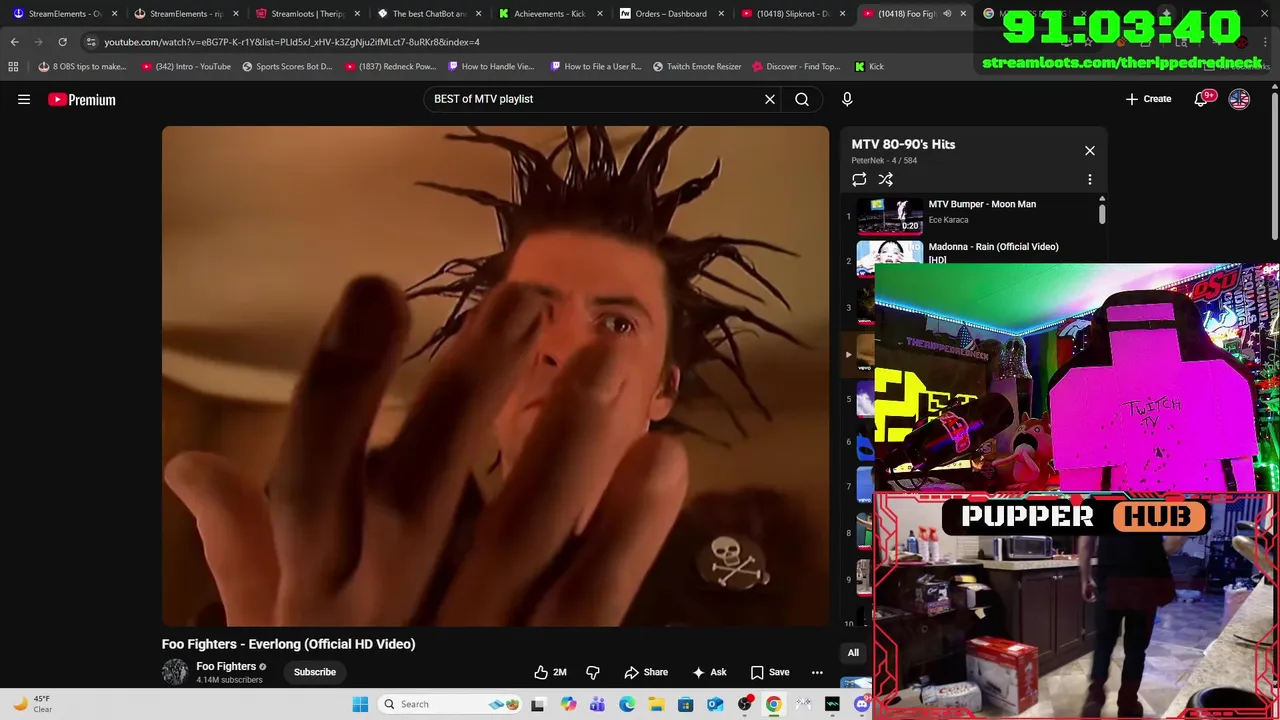Screen dimensions: 1280x720
Task: Clear the search box with X icon
Action: (770, 99)
